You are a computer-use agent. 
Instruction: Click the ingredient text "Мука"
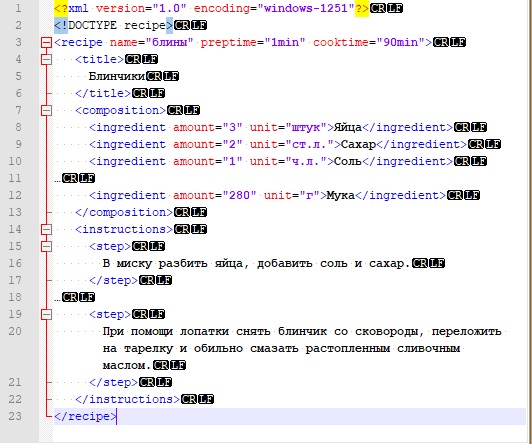tap(341, 195)
